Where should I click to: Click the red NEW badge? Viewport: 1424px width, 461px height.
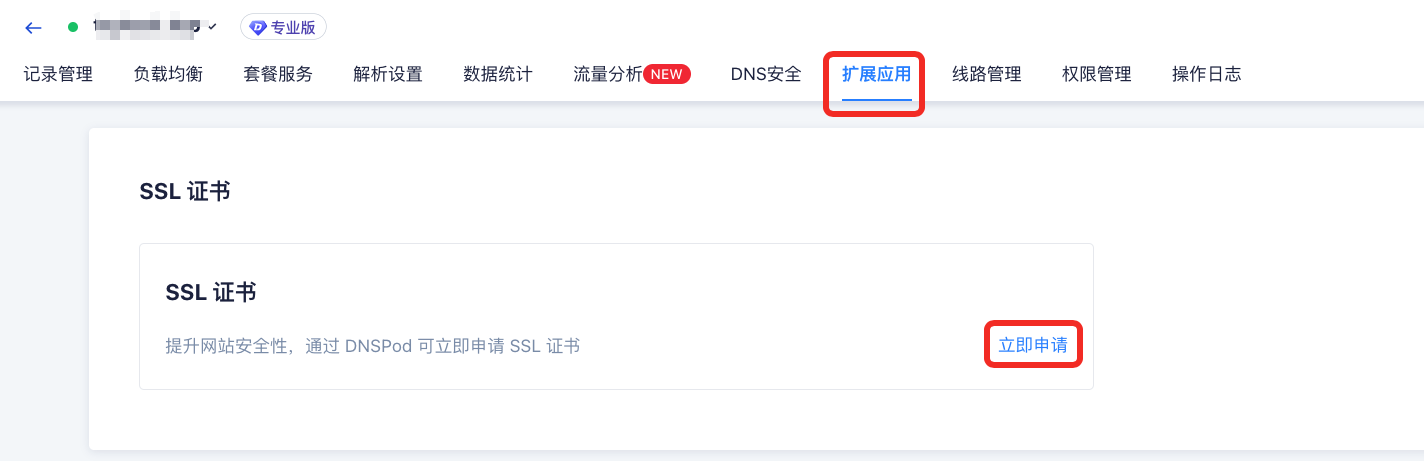[667, 74]
